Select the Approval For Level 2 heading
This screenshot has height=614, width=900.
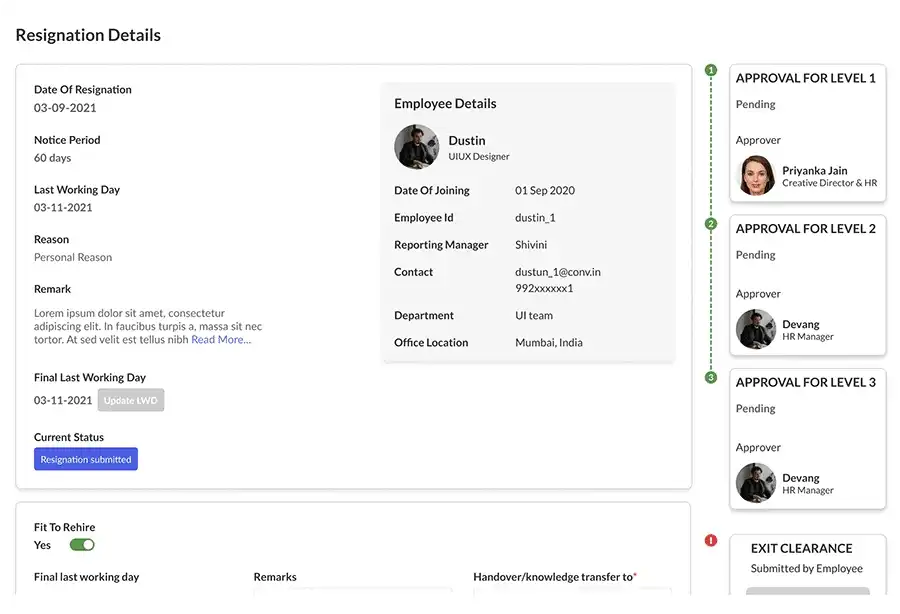click(805, 228)
